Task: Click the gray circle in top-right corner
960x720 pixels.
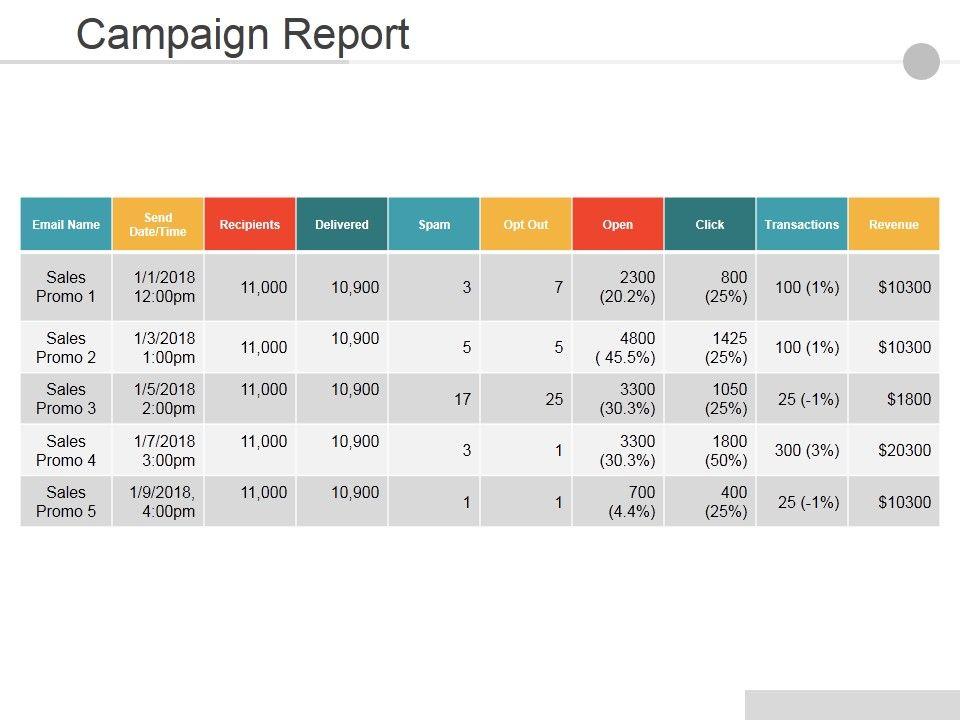Action: (x=921, y=61)
